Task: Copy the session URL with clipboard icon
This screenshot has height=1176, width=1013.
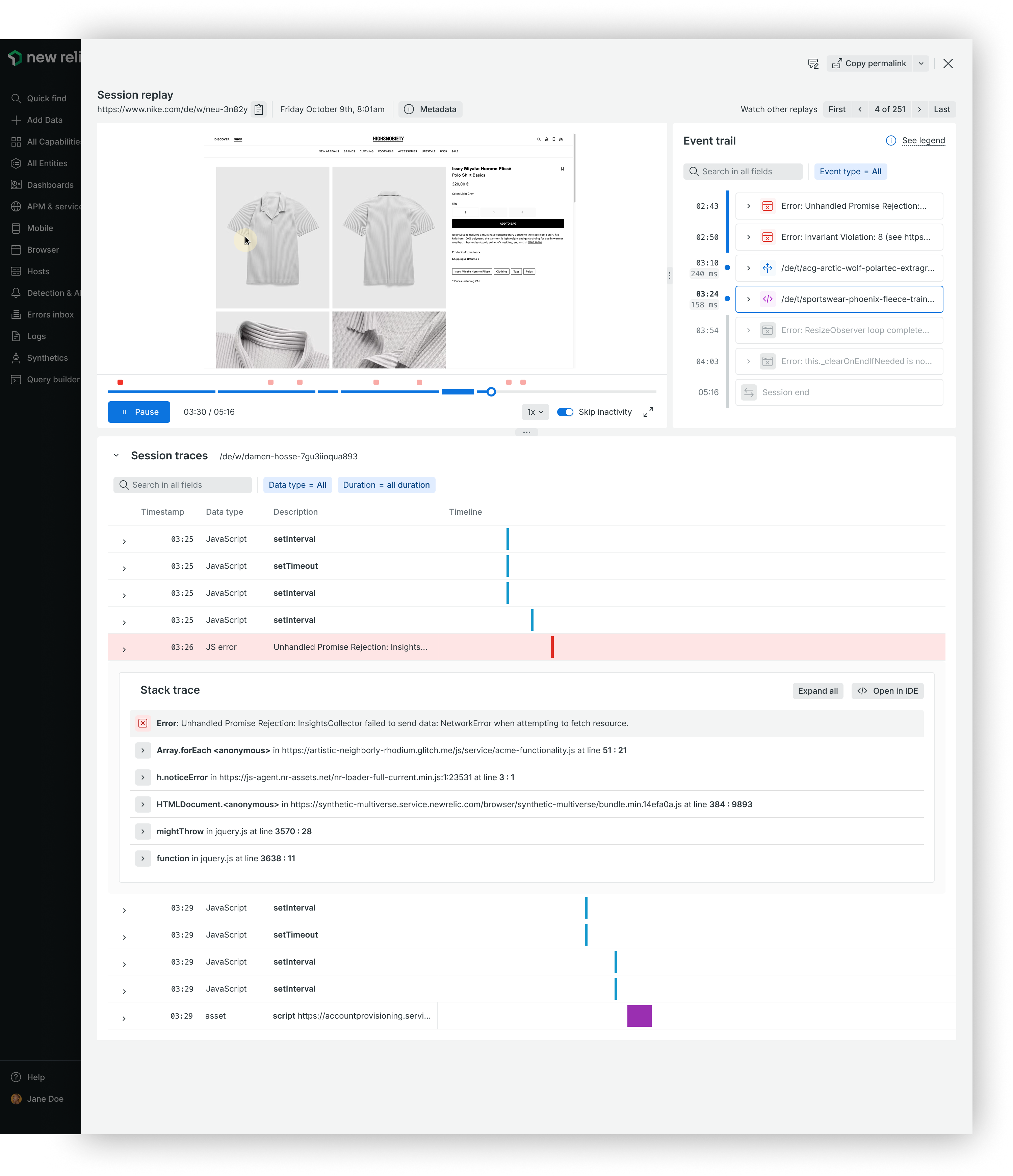Action: (x=259, y=109)
